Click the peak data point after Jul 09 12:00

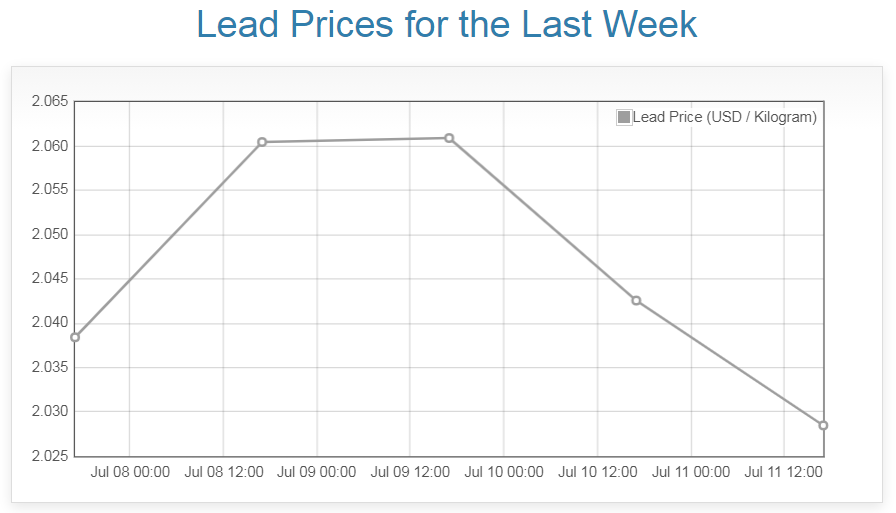pos(449,138)
